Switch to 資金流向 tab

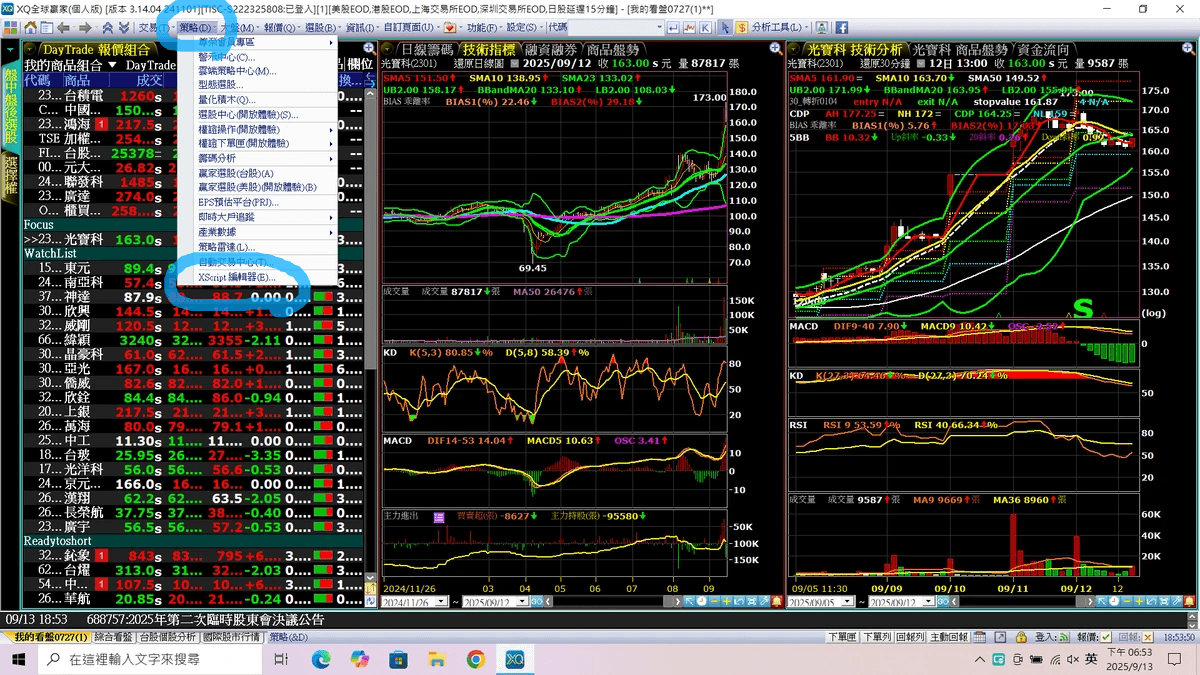click(1042, 49)
